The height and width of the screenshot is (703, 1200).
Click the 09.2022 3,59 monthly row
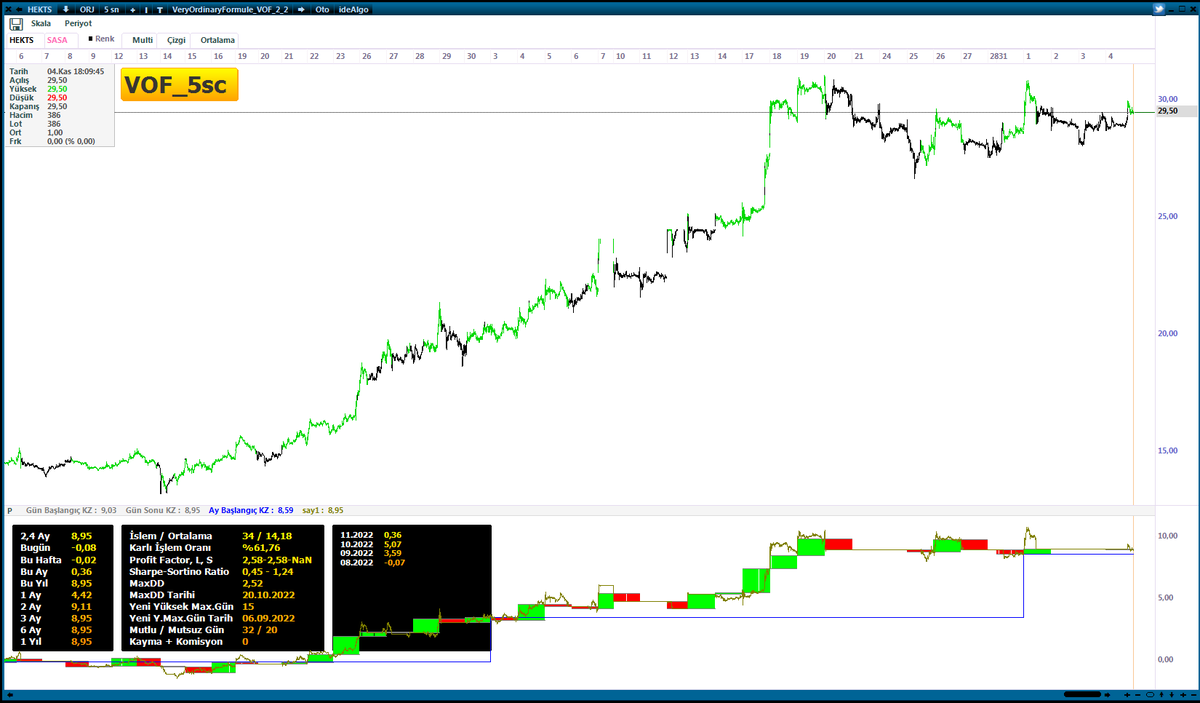click(372, 553)
